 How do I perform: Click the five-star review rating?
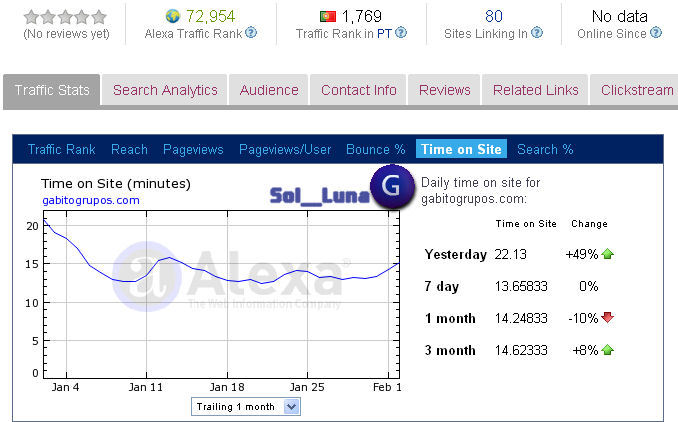65,17
